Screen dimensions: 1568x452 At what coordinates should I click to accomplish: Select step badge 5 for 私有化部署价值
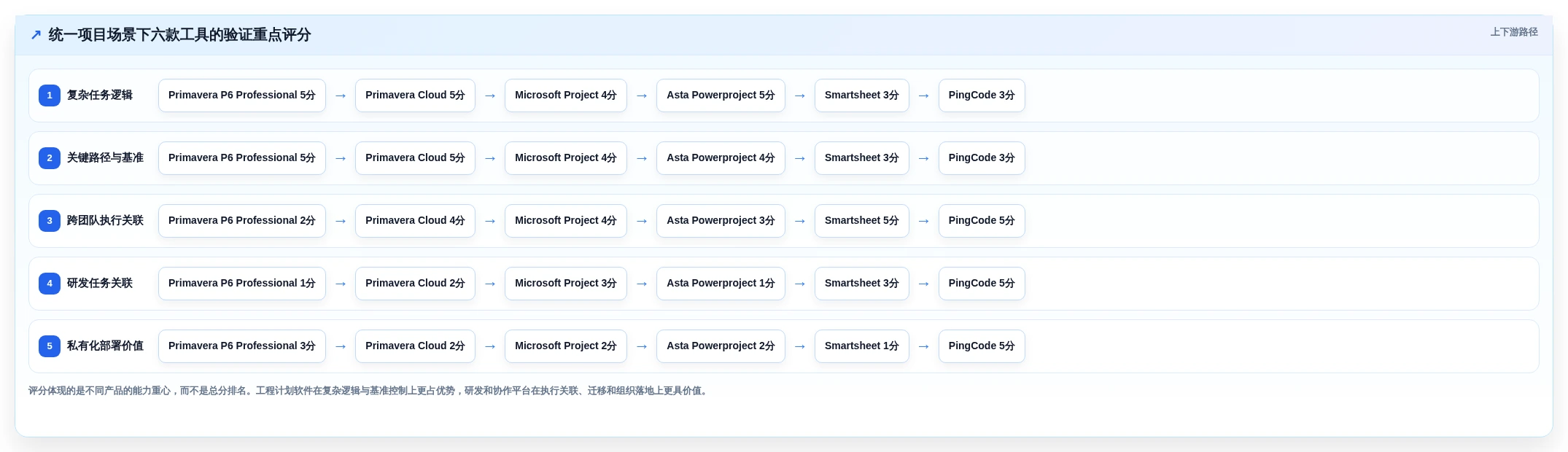pyautogui.click(x=50, y=346)
